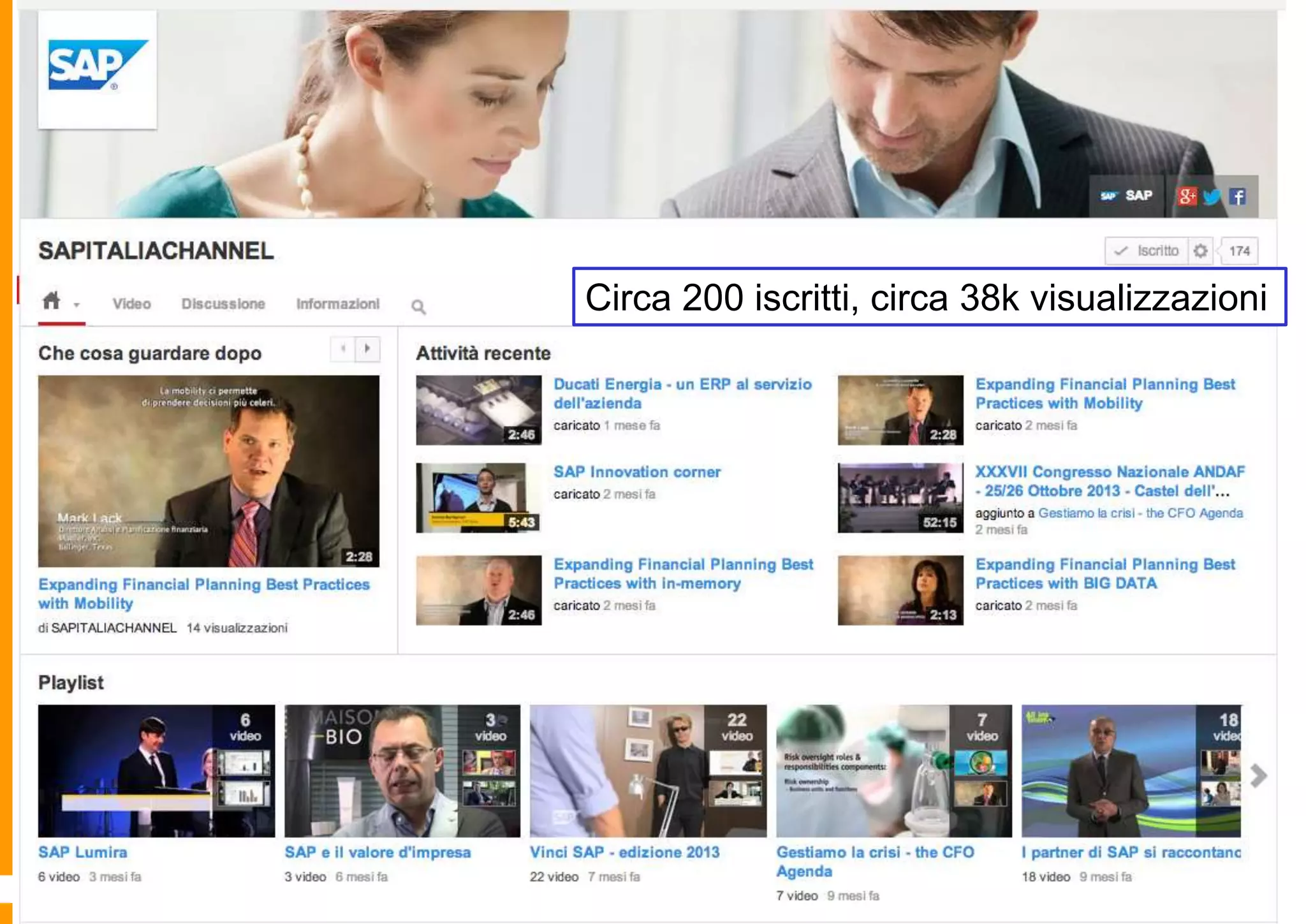1306x924 pixels.
Task: Open SAP e il valore d'impresa thumbnail
Action: pyautogui.click(x=402, y=771)
